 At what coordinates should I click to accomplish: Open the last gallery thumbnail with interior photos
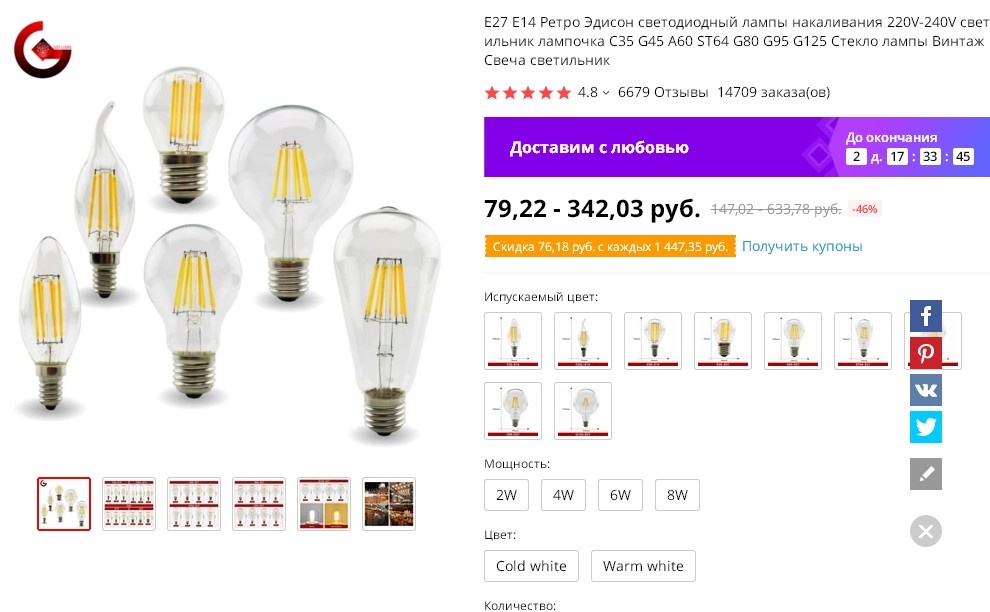(x=389, y=504)
